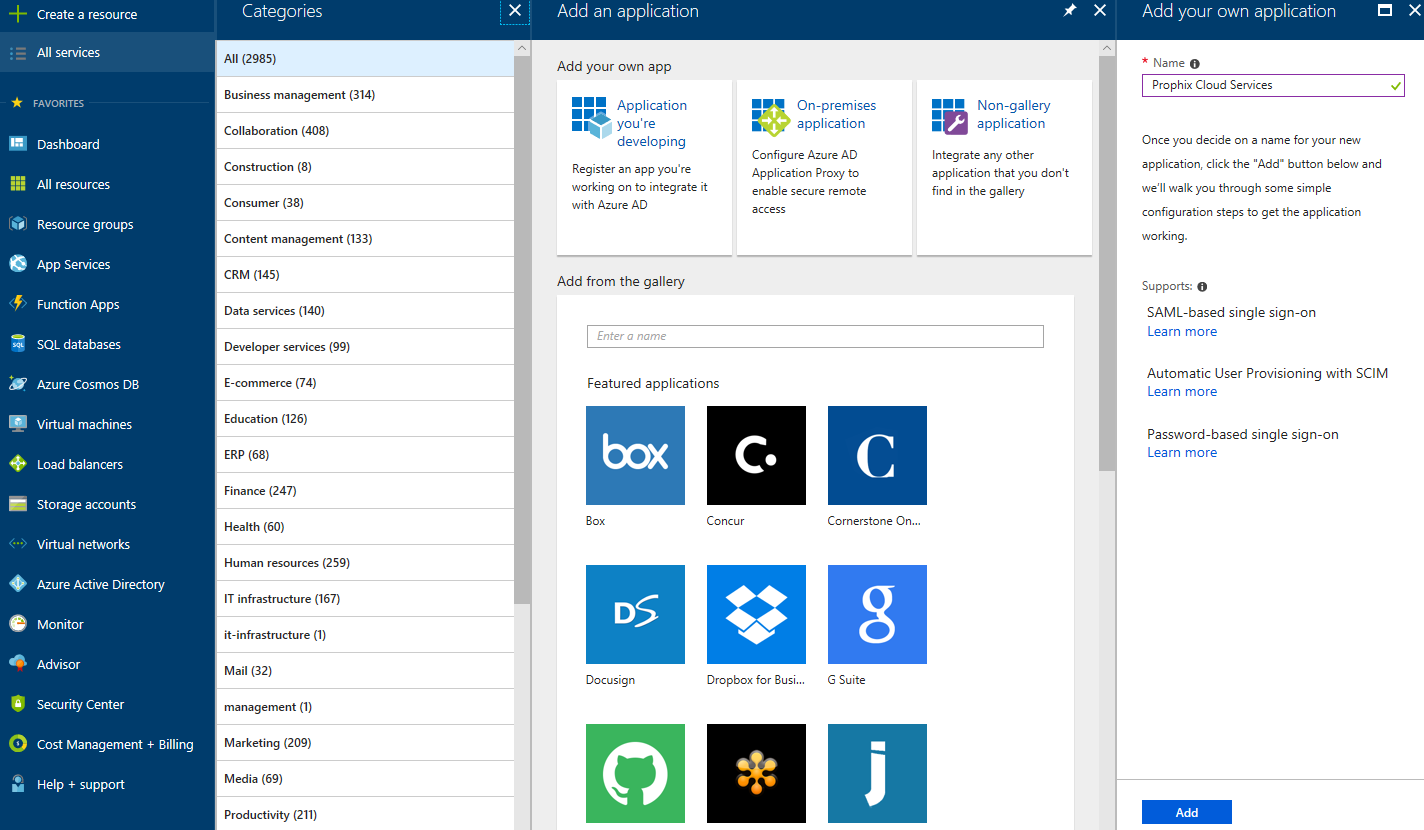Select the Business management (314) category
Image resolution: width=1424 pixels, height=830 pixels.
click(x=365, y=95)
